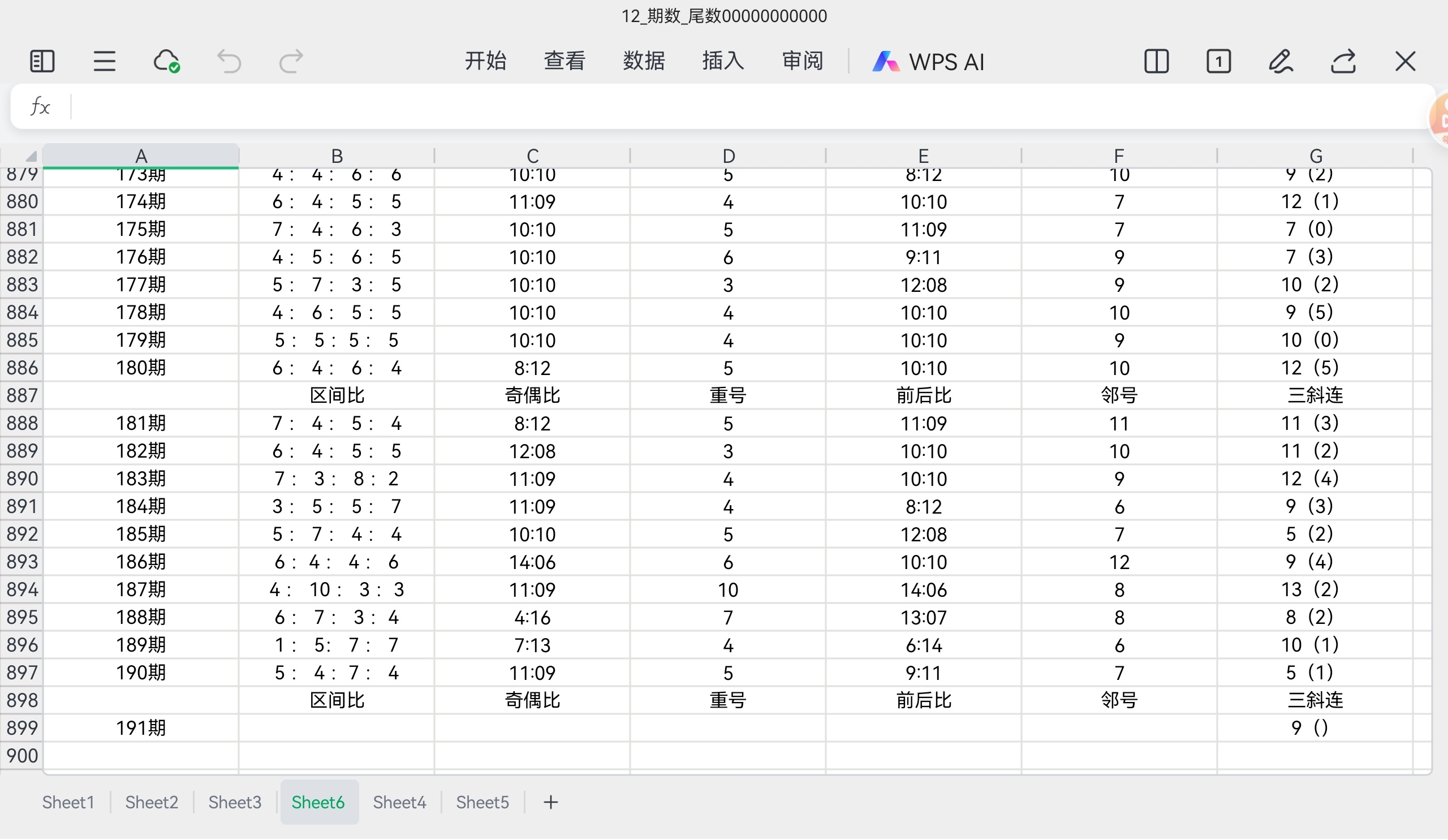Select column G header
The width and height of the screenshot is (1448, 840).
1315,156
